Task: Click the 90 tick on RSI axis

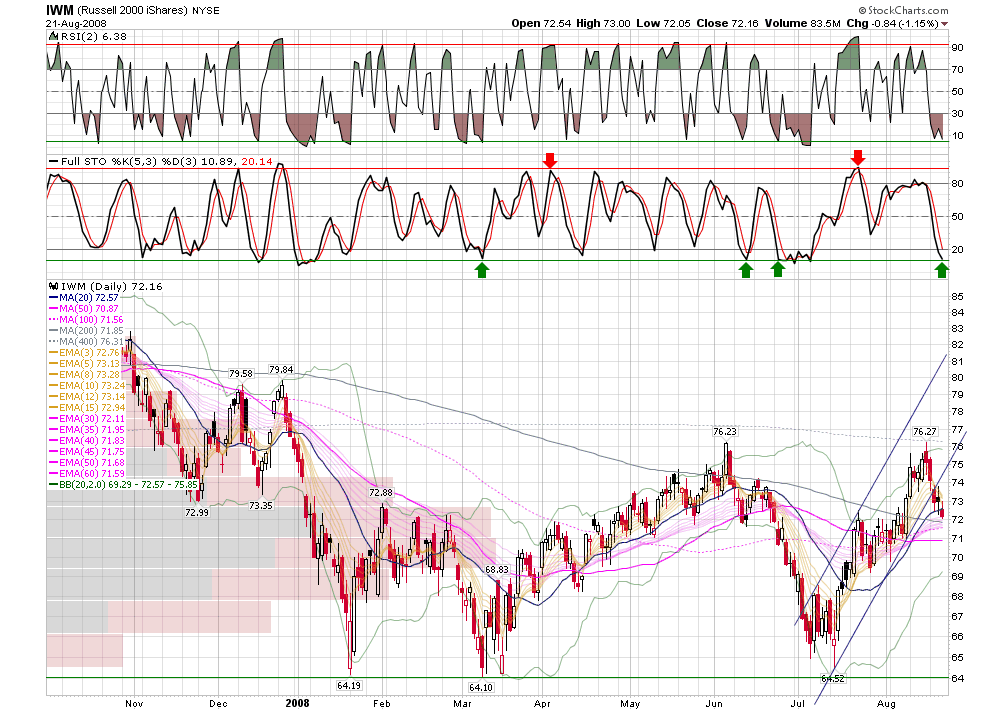Action: 958,48
